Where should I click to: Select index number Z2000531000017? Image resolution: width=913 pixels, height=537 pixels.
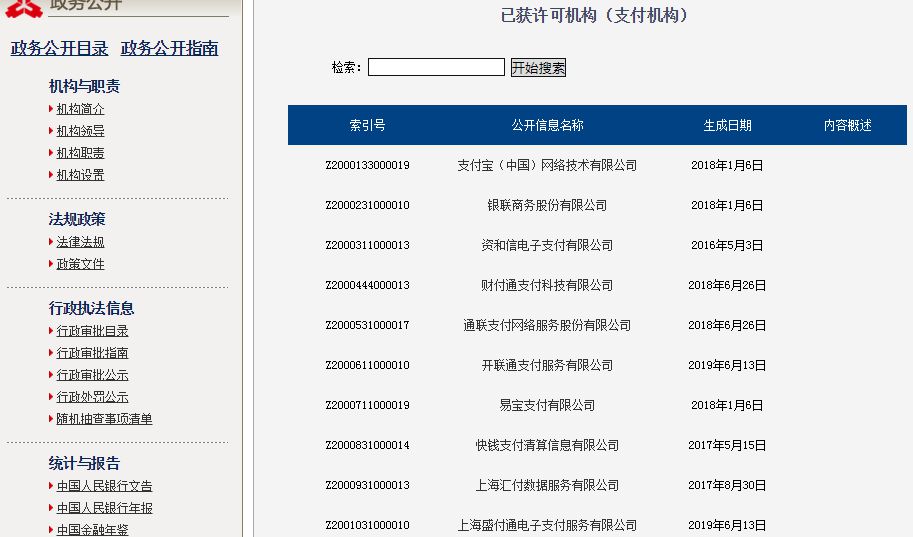tap(367, 325)
